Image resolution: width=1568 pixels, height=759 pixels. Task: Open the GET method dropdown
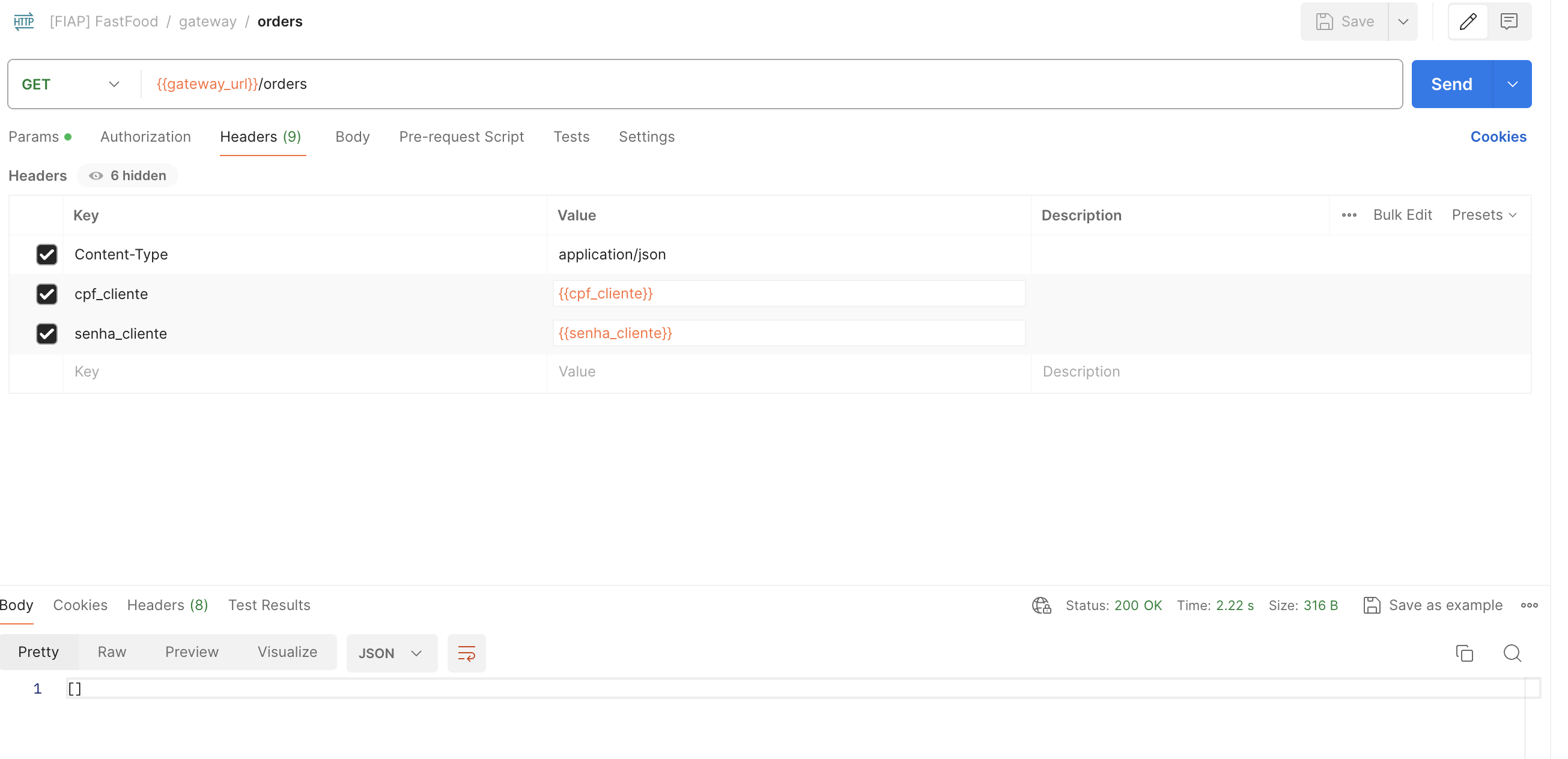click(71, 85)
